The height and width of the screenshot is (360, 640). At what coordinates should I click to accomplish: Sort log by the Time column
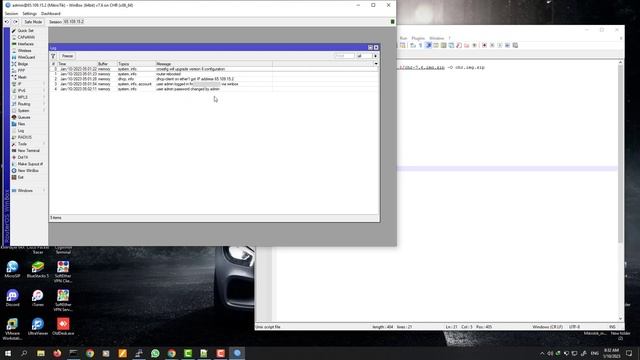coord(77,64)
